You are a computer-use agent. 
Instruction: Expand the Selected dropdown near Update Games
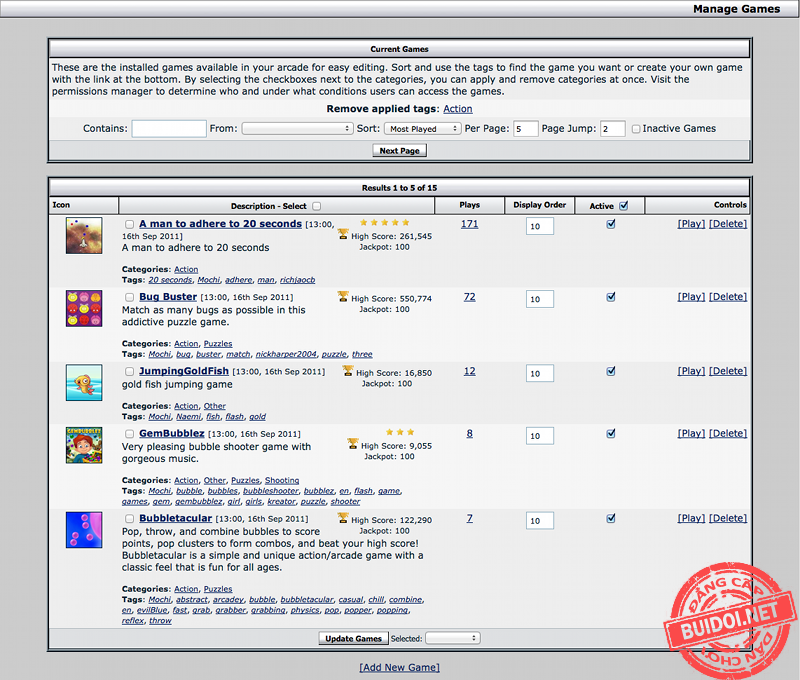pyautogui.click(x=452, y=638)
